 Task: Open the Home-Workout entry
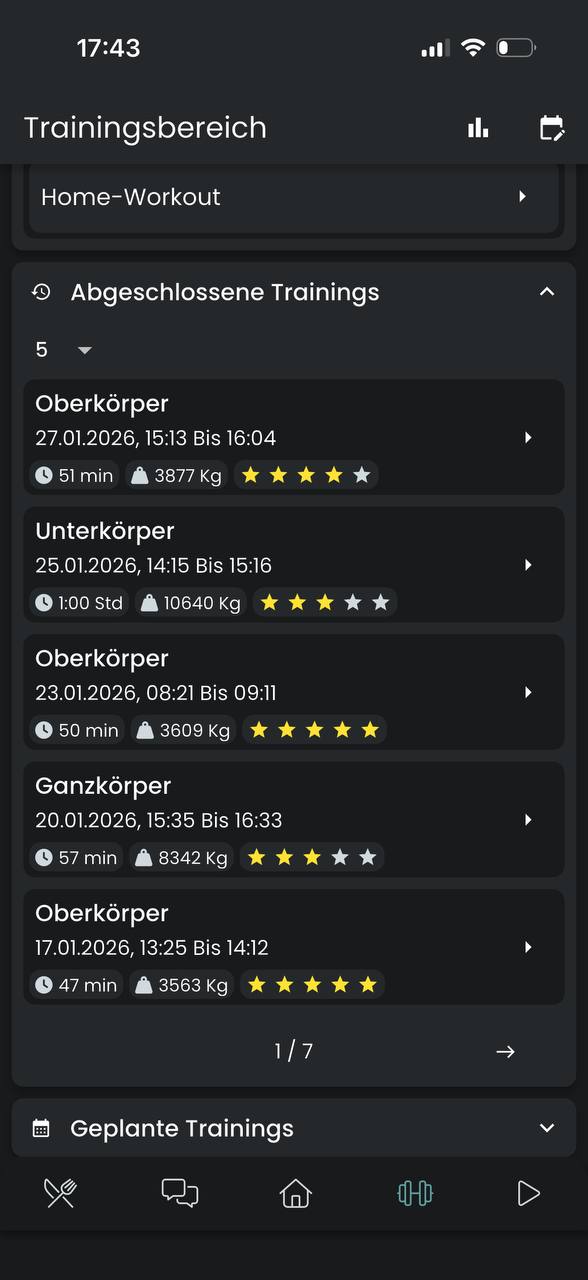pos(294,197)
